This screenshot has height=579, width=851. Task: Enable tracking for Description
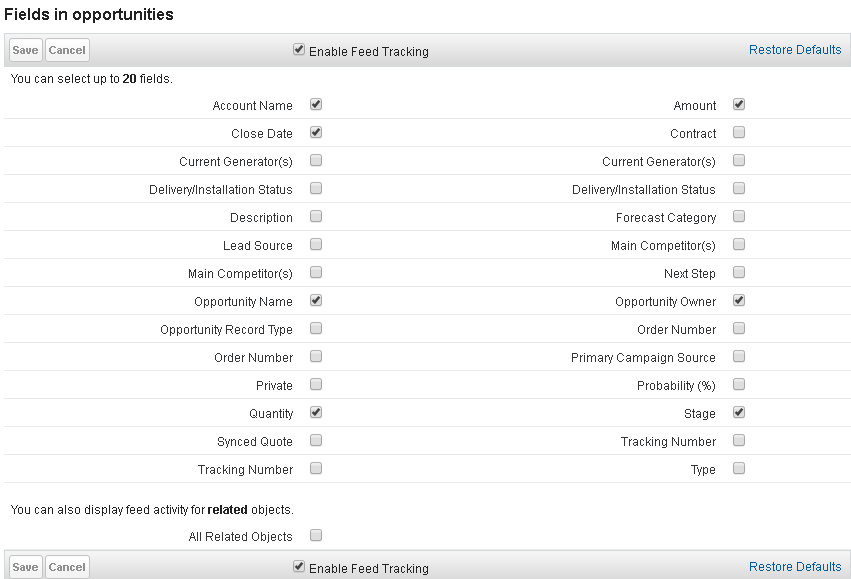click(315, 216)
